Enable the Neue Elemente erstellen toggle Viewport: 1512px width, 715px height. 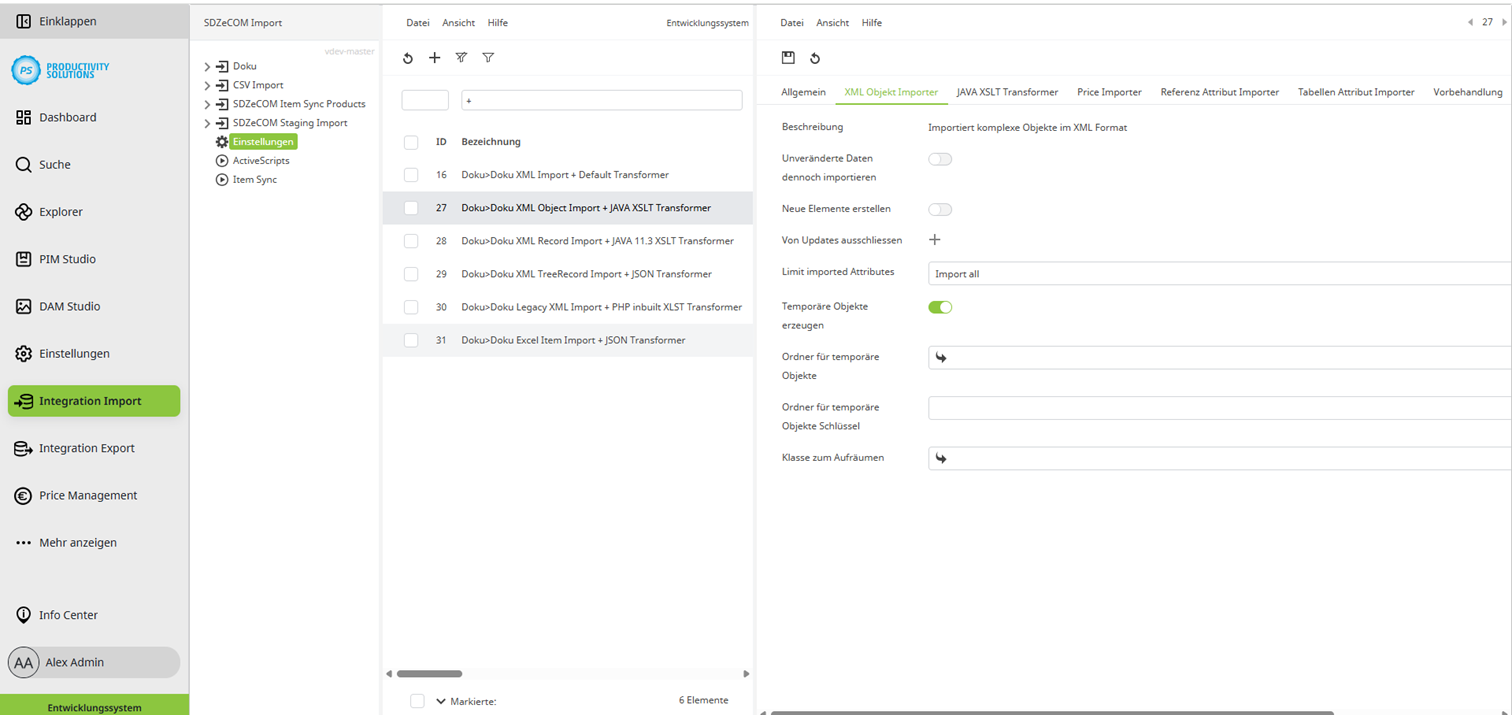click(x=939, y=209)
